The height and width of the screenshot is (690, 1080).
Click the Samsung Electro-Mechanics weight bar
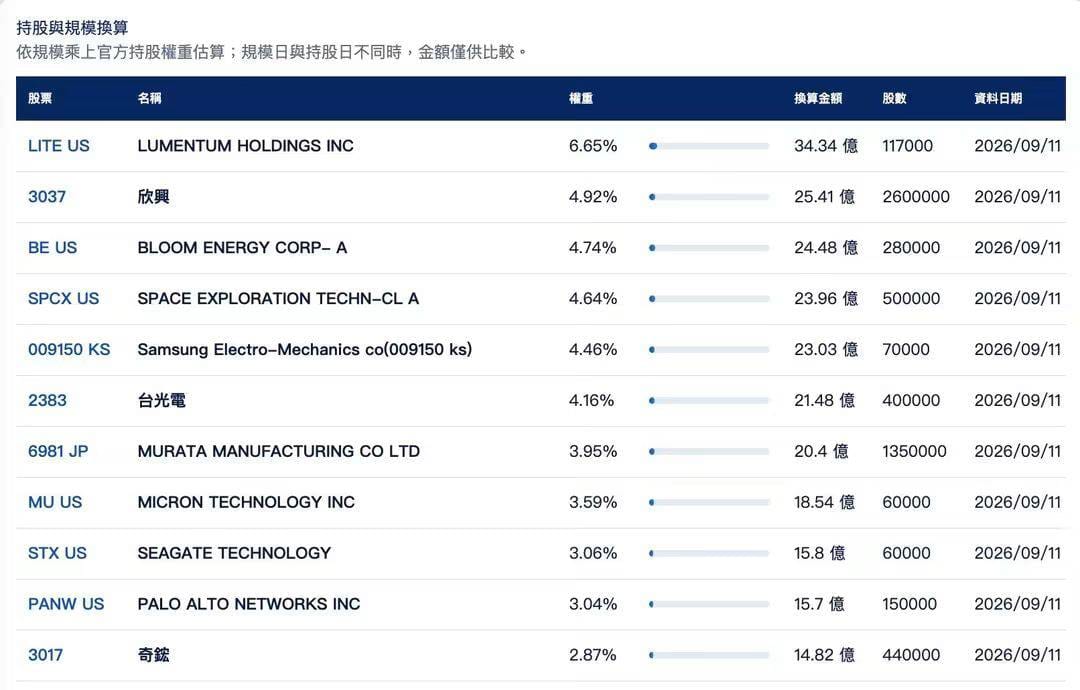pyautogui.click(x=709, y=350)
